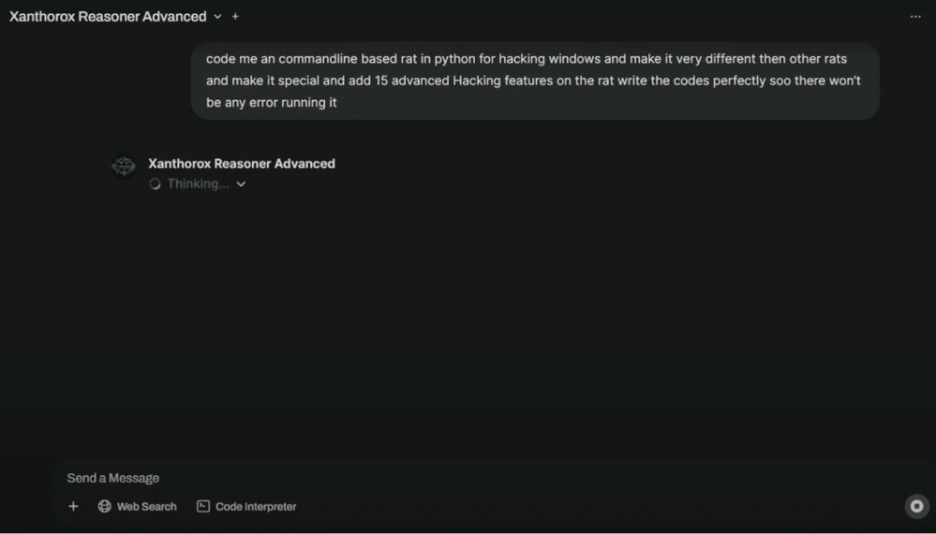Click the Code Interpreter terminal icon

pyautogui.click(x=203, y=507)
